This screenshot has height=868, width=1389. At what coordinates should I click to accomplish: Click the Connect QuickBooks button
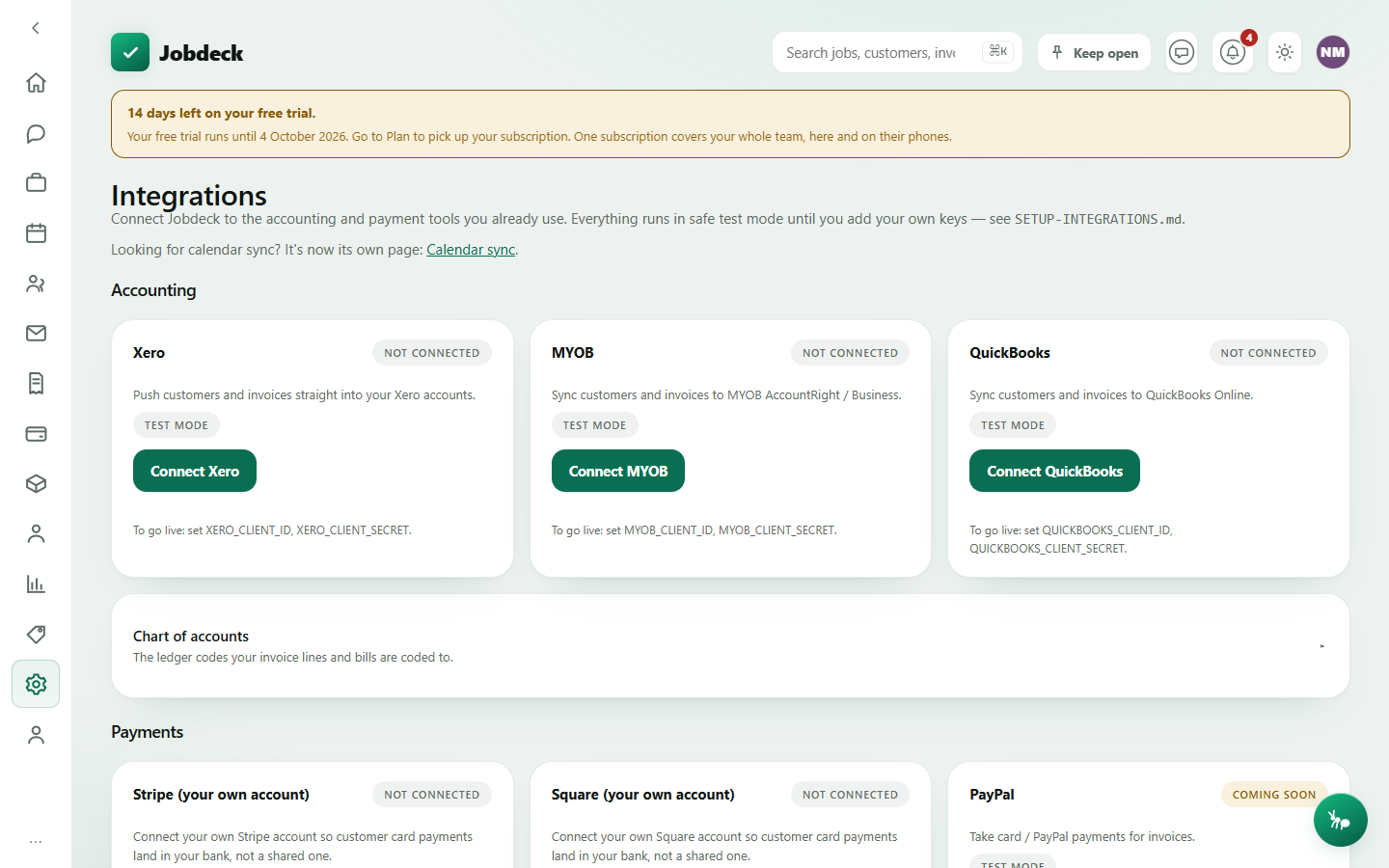point(1054,471)
